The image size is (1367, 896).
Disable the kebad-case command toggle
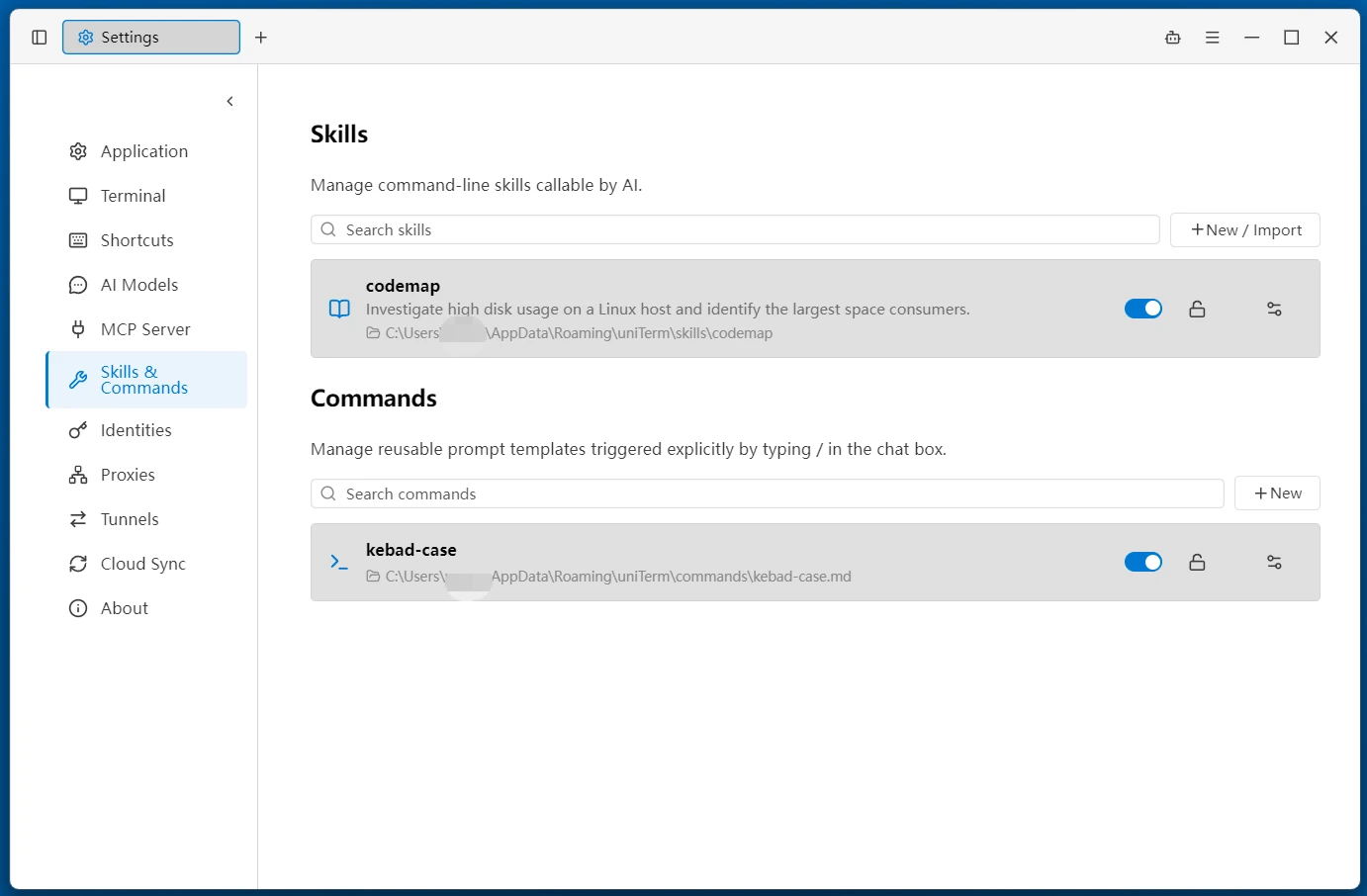(x=1143, y=562)
